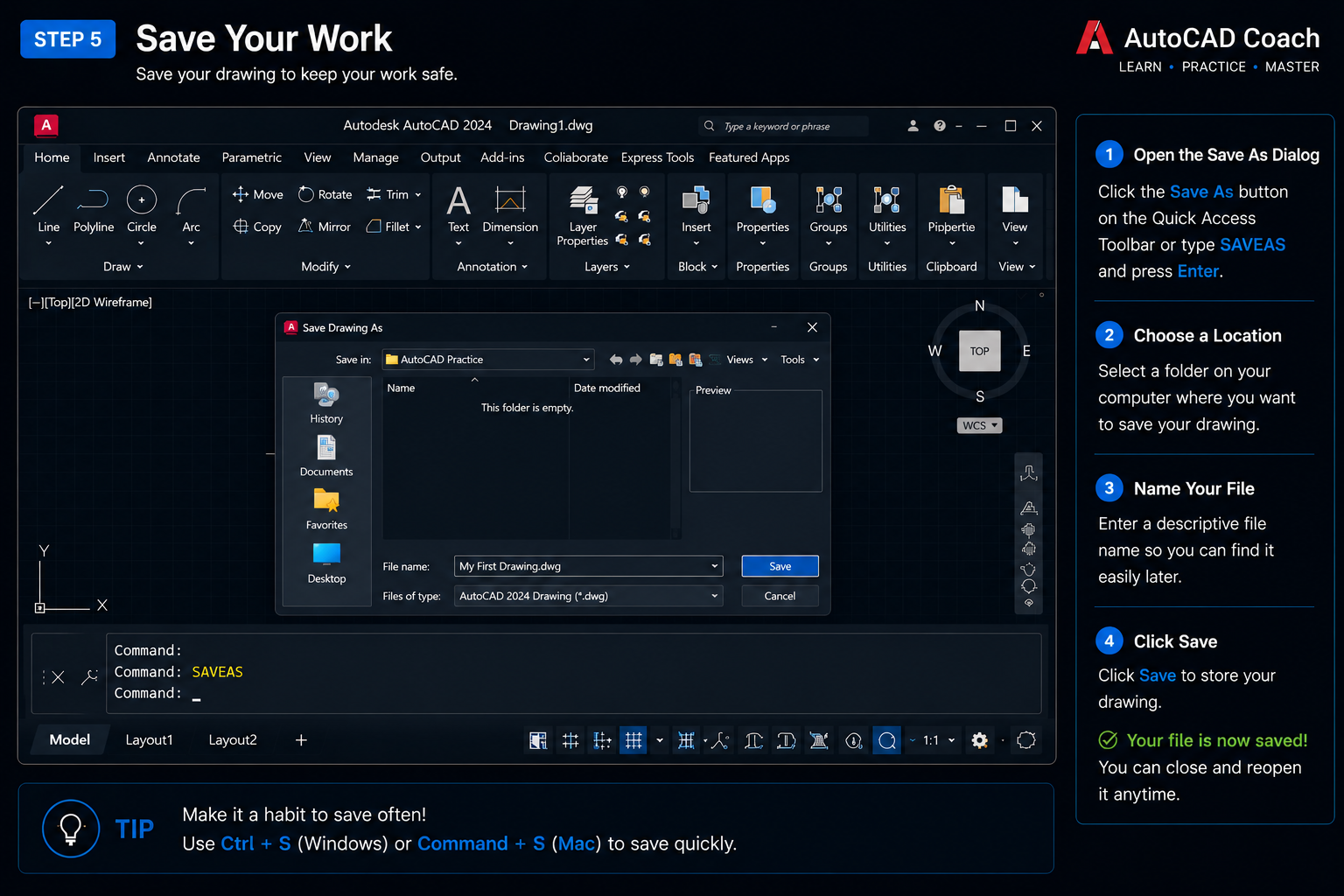Expand the Modify panel dropdown

pyautogui.click(x=325, y=267)
